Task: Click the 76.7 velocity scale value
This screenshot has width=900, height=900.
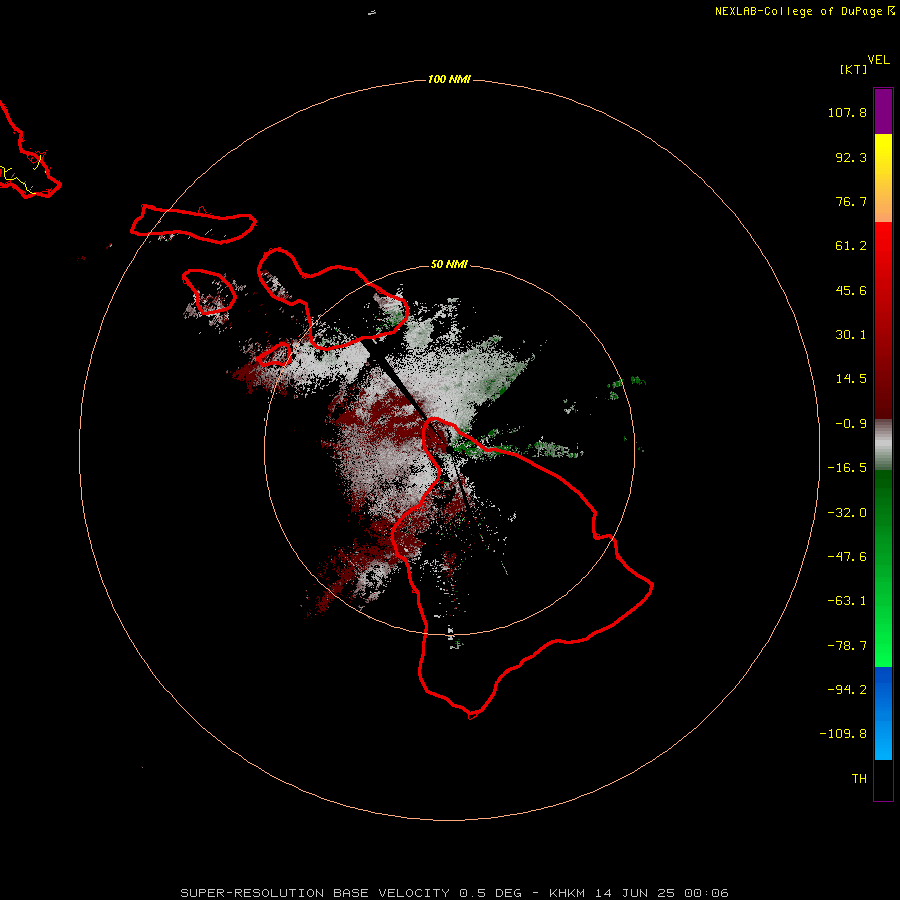Action: (x=851, y=201)
